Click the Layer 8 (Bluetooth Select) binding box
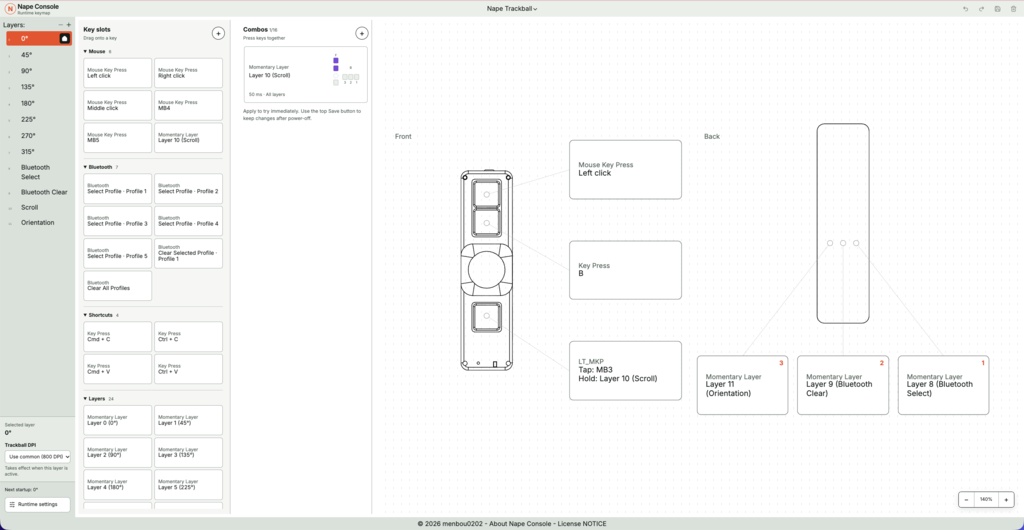Image resolution: width=1024 pixels, height=530 pixels. (x=943, y=385)
